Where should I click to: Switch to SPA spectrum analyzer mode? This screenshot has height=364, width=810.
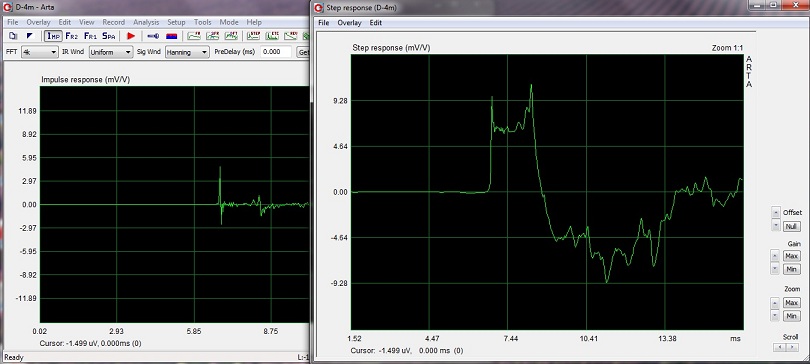(x=108, y=36)
